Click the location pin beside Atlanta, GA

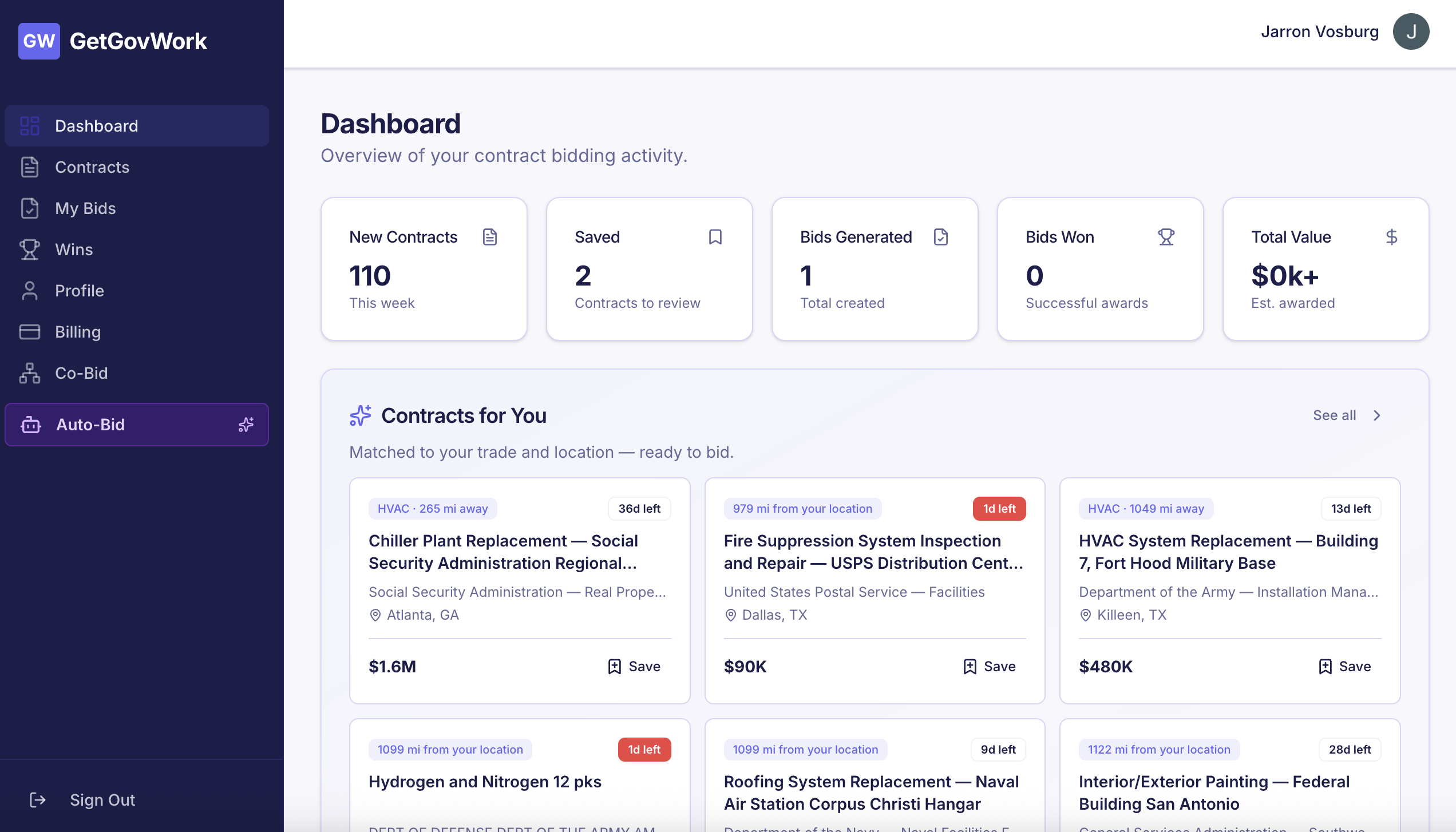pos(375,615)
